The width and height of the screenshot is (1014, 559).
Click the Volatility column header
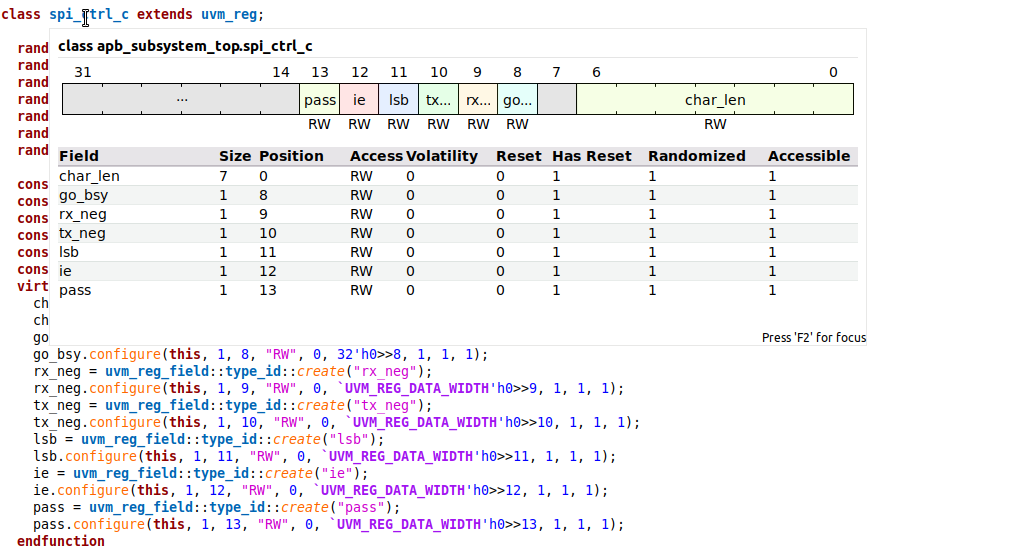(442, 156)
